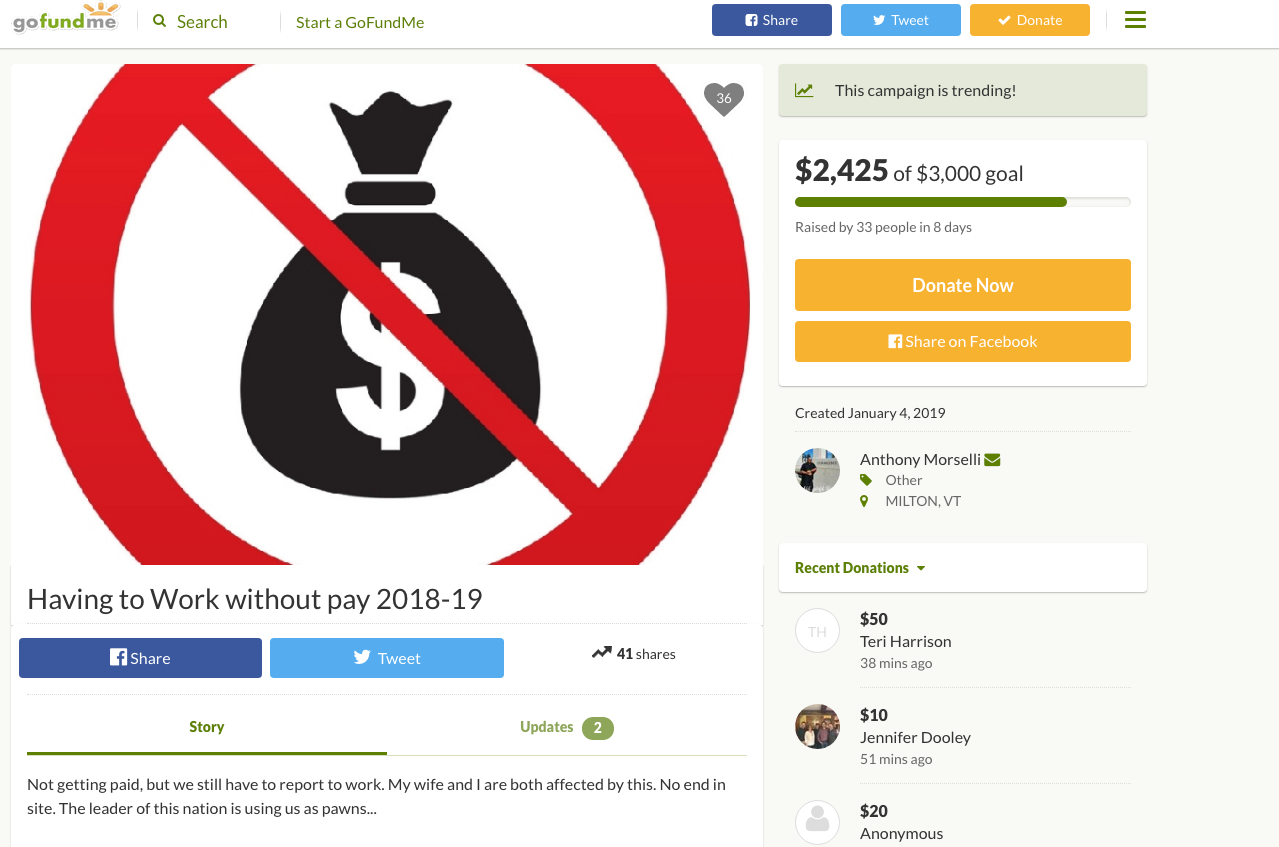The image size is (1279, 847).
Task: Switch to the Story tab
Action: [x=207, y=727]
